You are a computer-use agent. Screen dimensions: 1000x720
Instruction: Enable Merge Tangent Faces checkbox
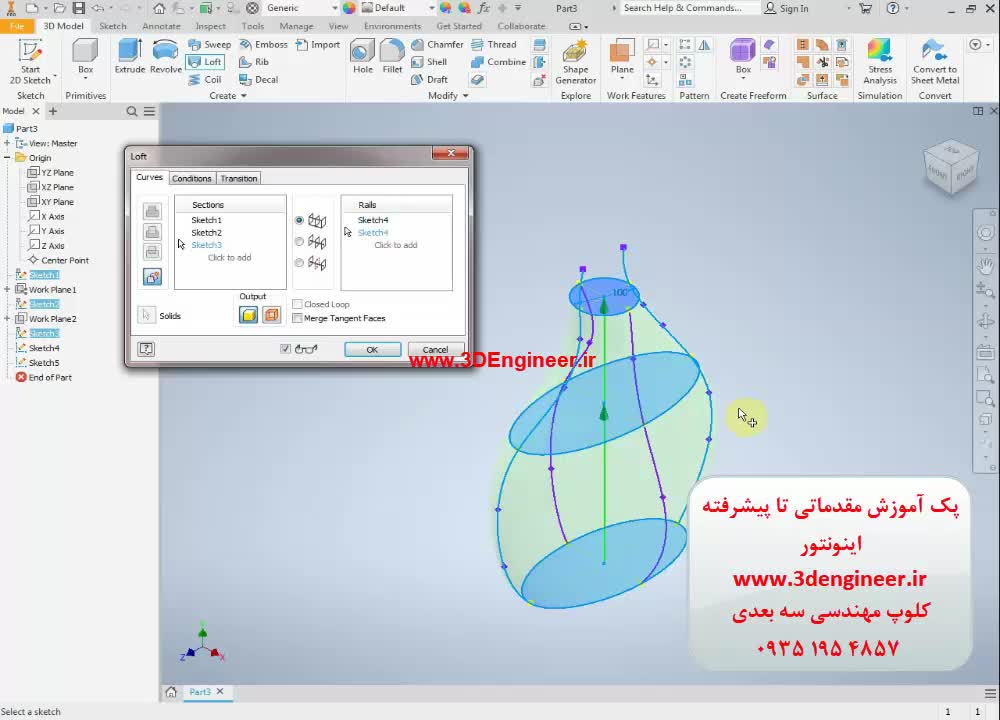point(297,318)
